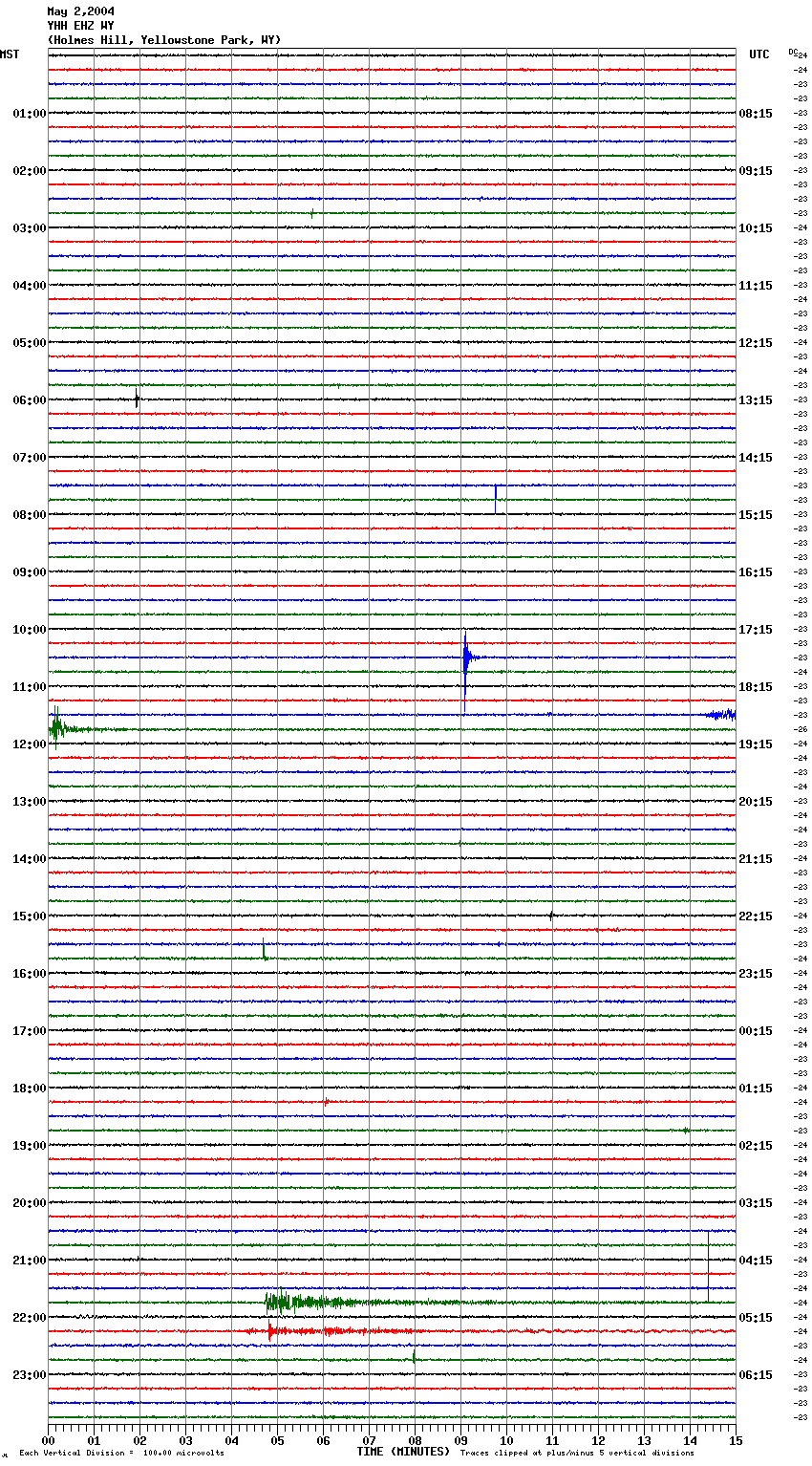
Task: Select the 18:00 MST time label
Action: (30, 1089)
